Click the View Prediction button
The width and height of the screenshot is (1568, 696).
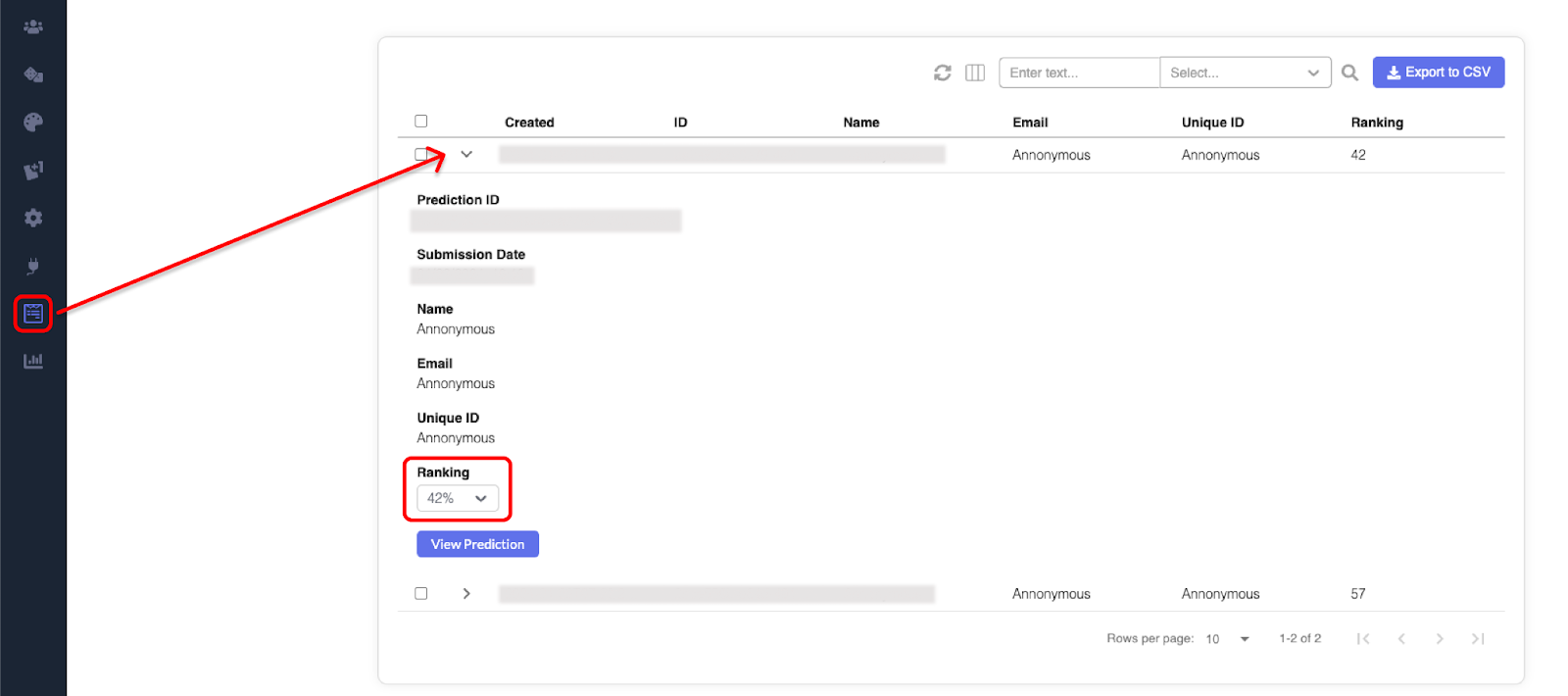[477, 544]
